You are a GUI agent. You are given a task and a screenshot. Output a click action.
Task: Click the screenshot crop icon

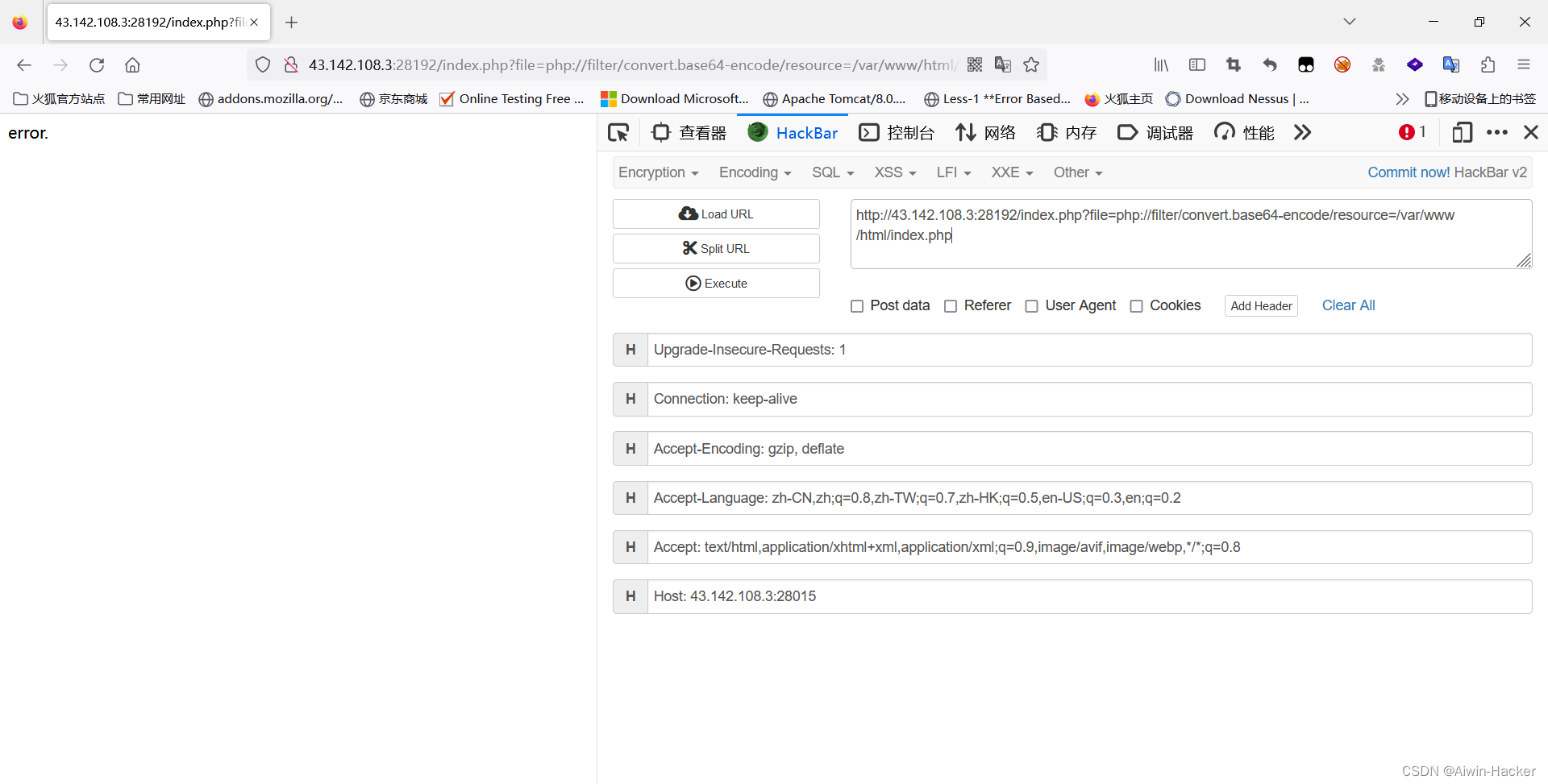tap(1234, 65)
